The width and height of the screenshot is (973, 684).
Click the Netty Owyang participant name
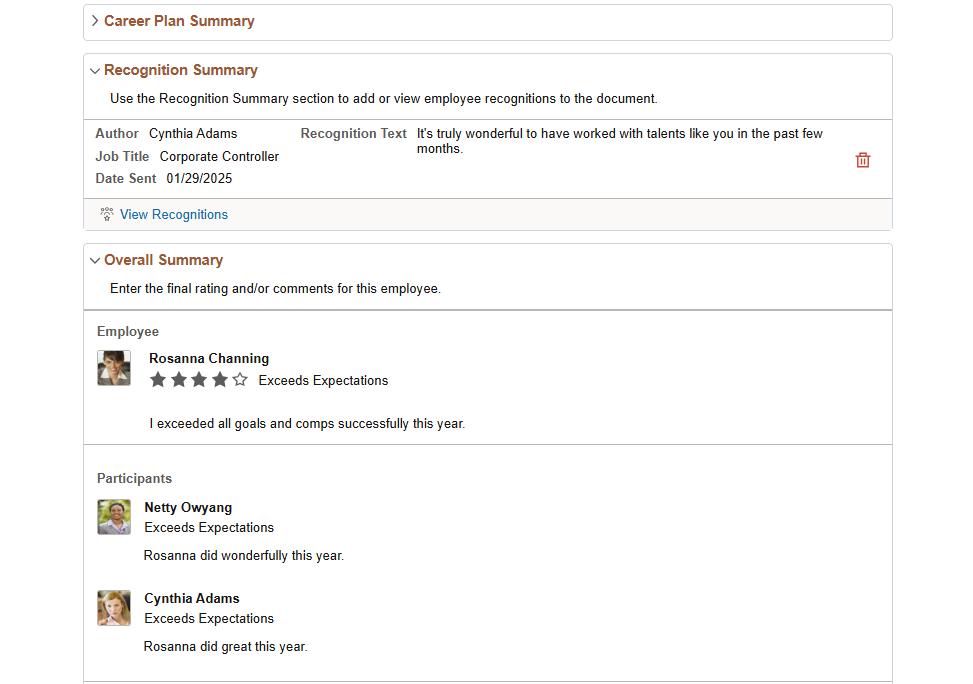pyautogui.click(x=188, y=507)
